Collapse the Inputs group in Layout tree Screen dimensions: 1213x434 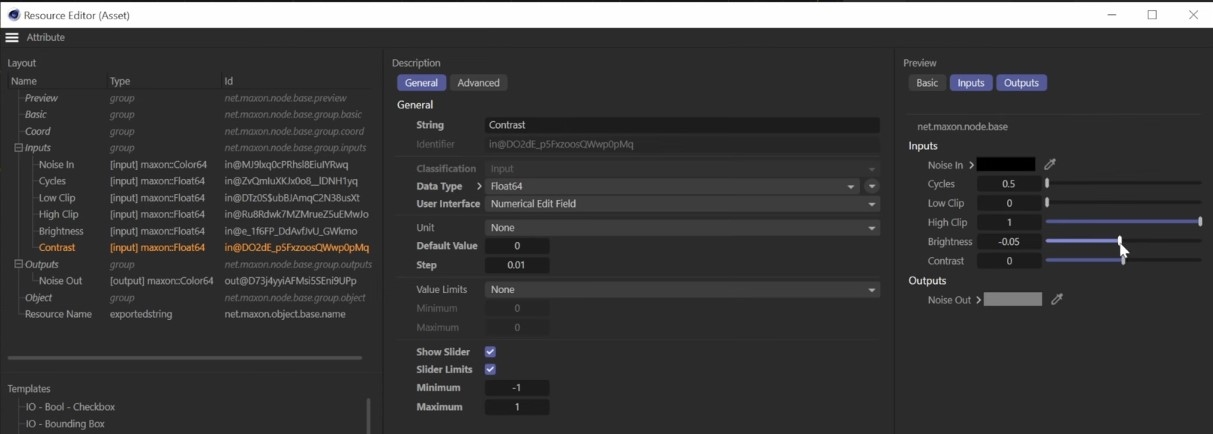18,148
